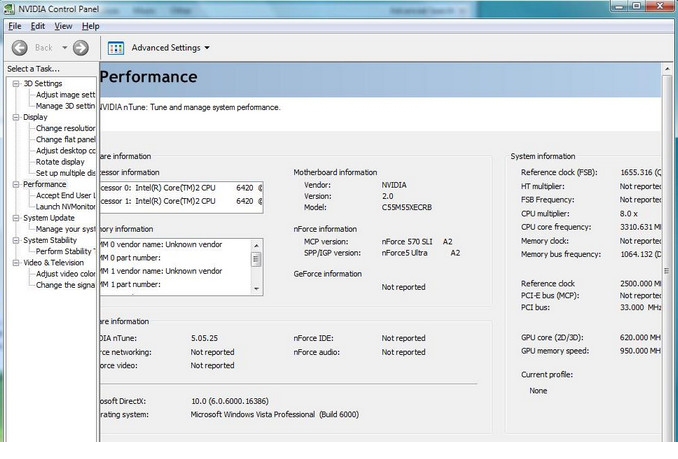Open the Back history dropdown arrow

(64, 48)
